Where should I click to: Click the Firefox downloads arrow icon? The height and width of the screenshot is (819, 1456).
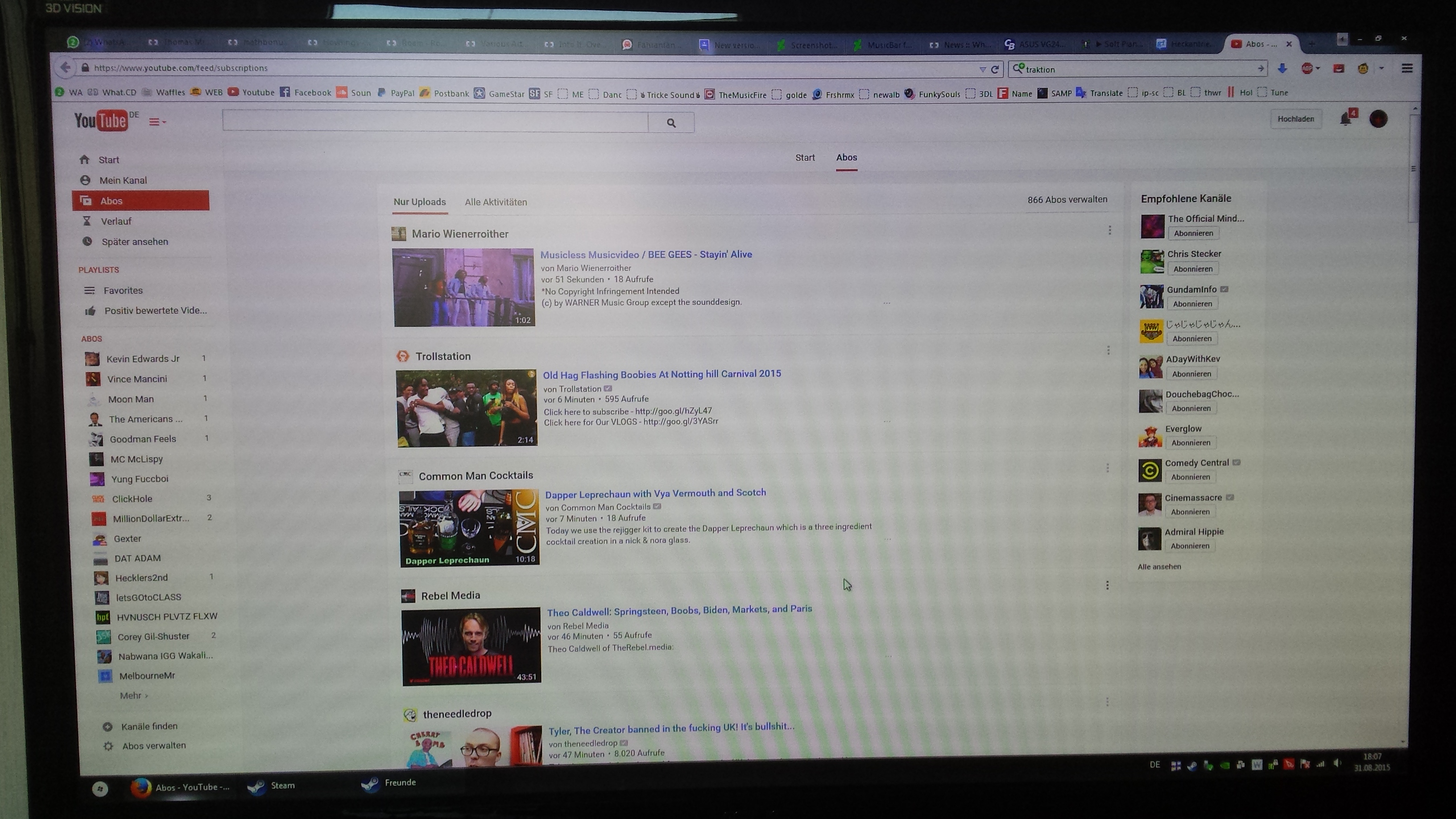(x=1282, y=68)
